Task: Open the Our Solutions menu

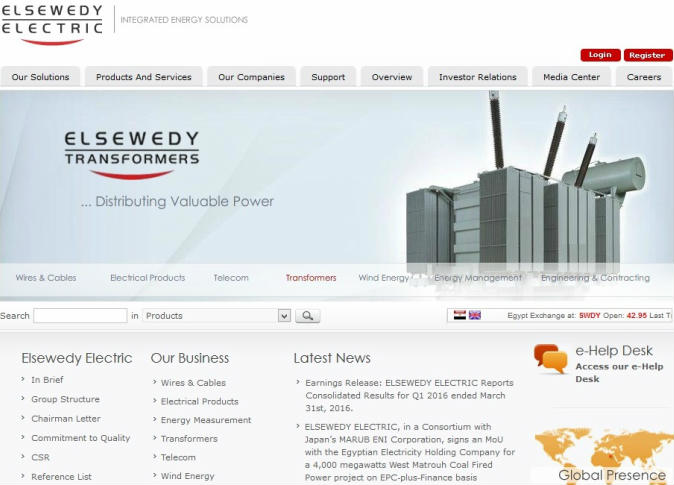Action: coord(41,77)
